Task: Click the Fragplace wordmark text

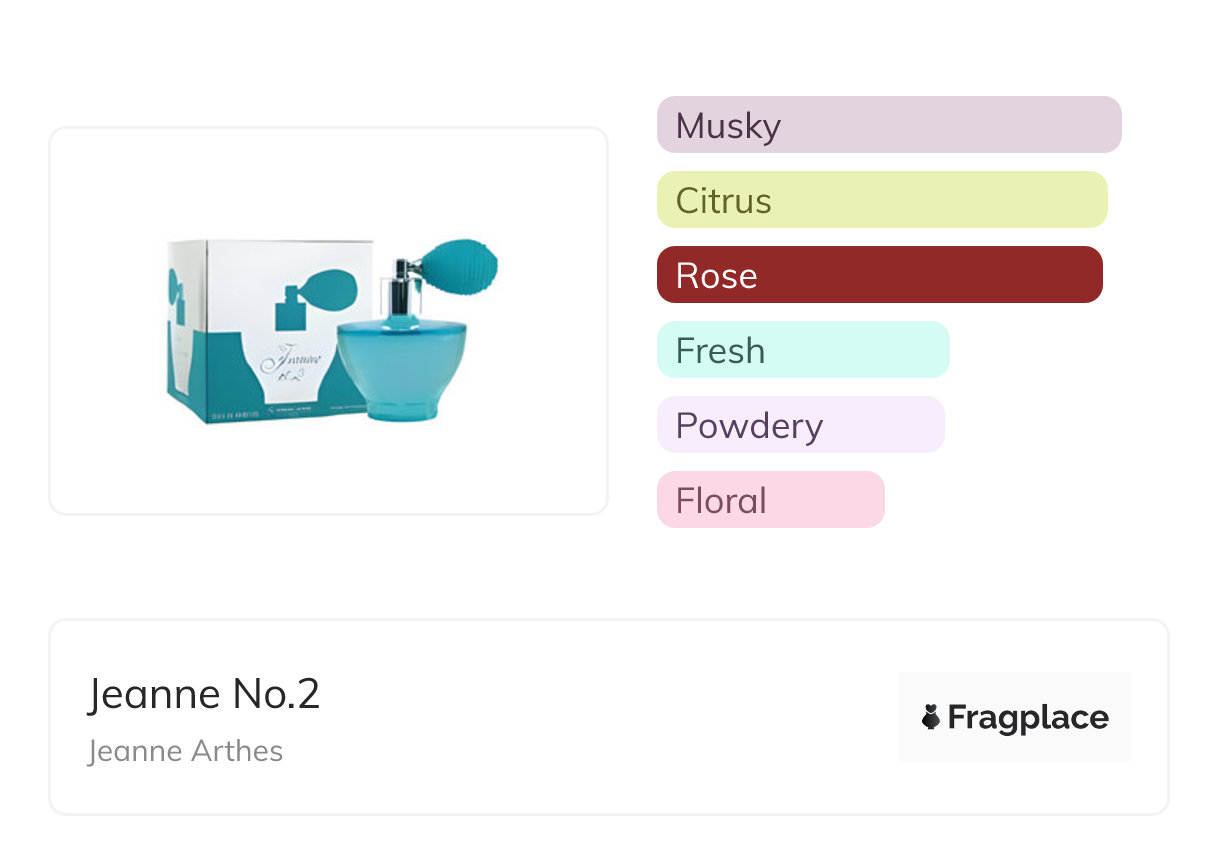Action: coord(1028,717)
